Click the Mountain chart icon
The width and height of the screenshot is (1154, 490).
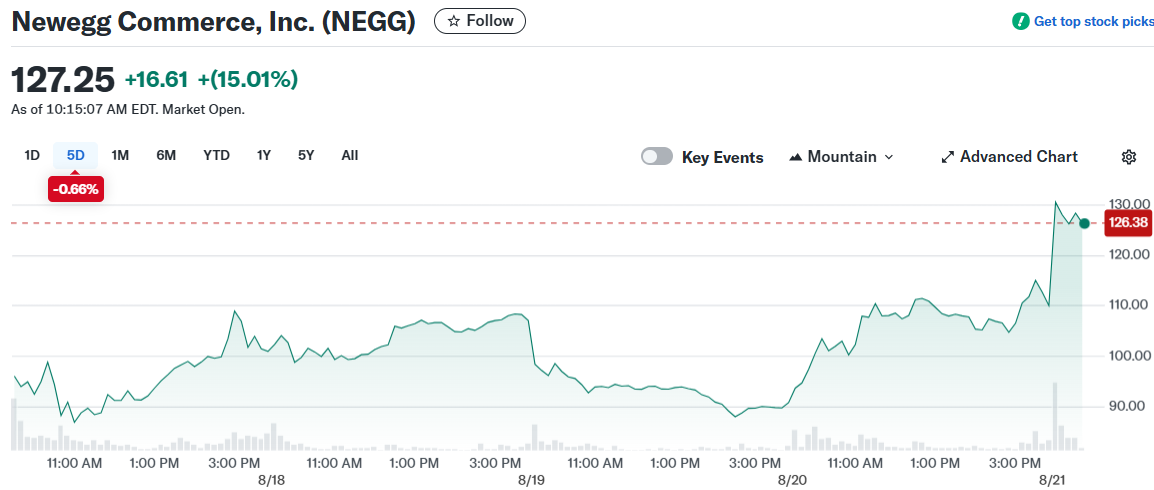point(796,157)
